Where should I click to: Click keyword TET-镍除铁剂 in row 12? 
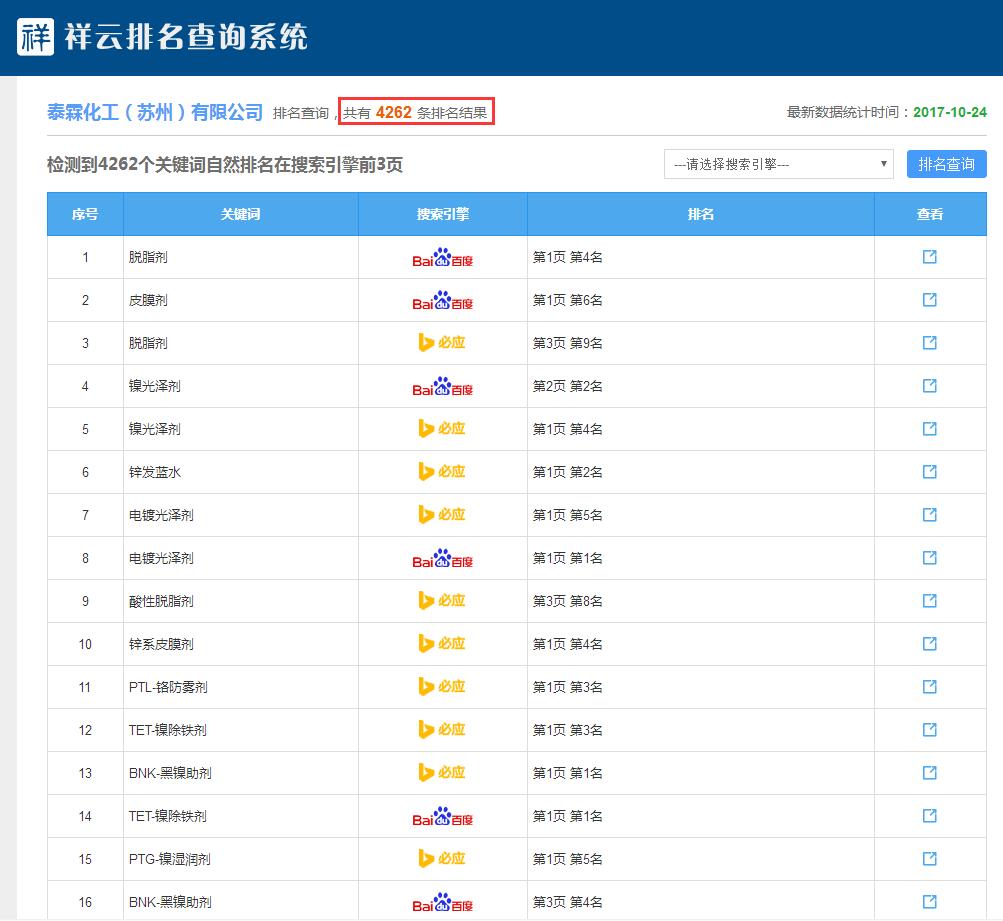click(168, 730)
